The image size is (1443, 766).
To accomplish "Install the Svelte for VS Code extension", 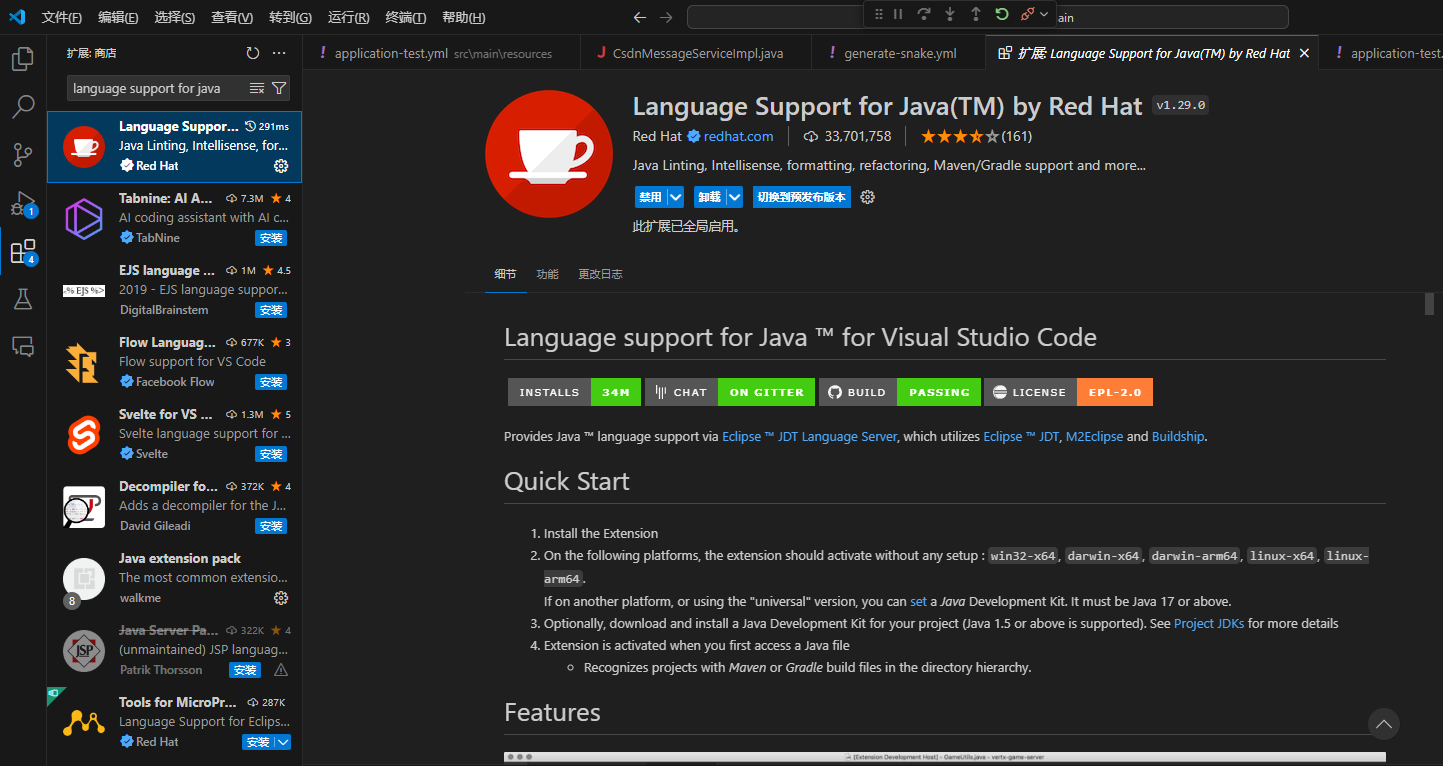I will 271,454.
